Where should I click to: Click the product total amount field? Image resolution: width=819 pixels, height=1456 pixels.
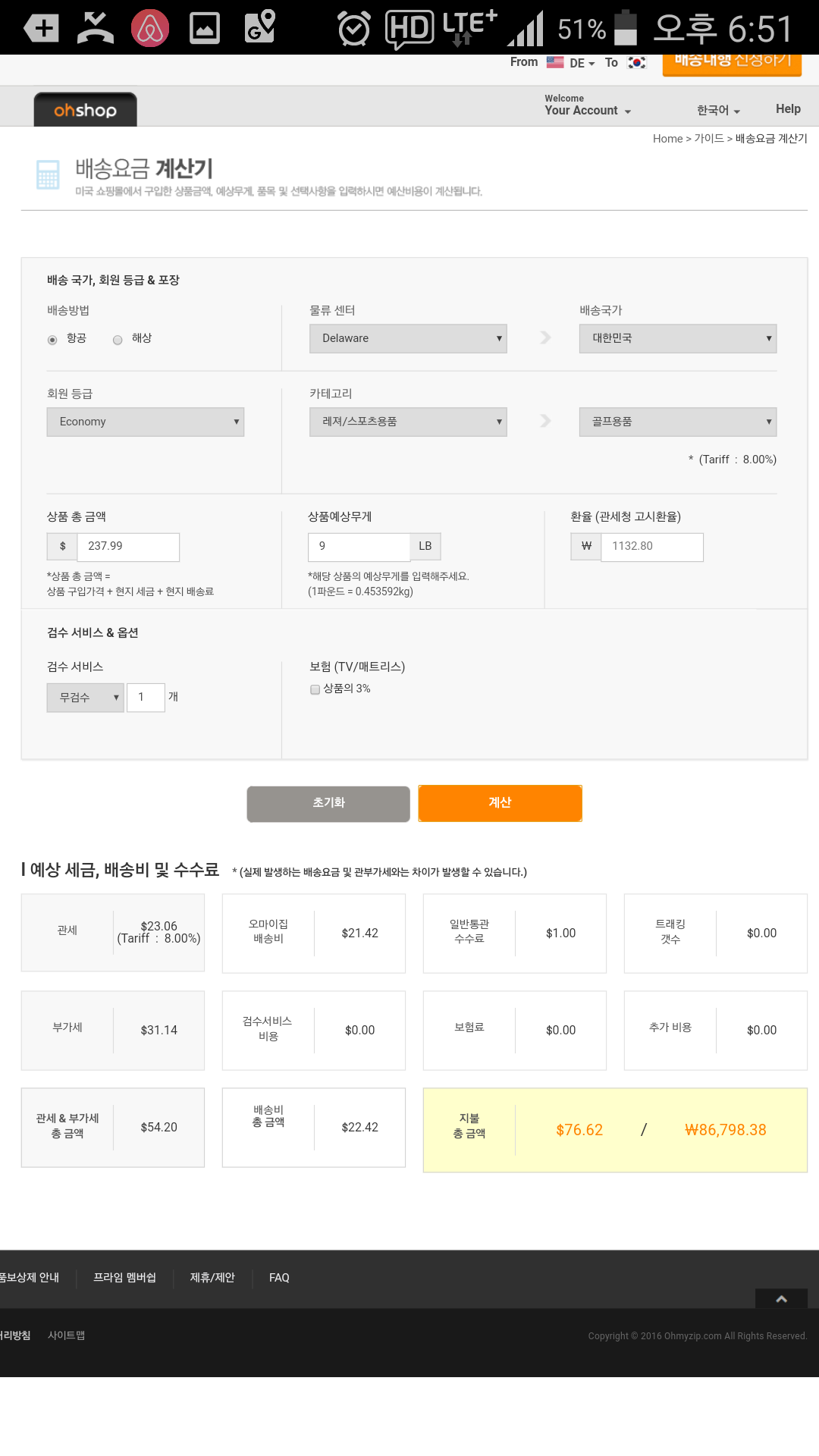pos(127,547)
